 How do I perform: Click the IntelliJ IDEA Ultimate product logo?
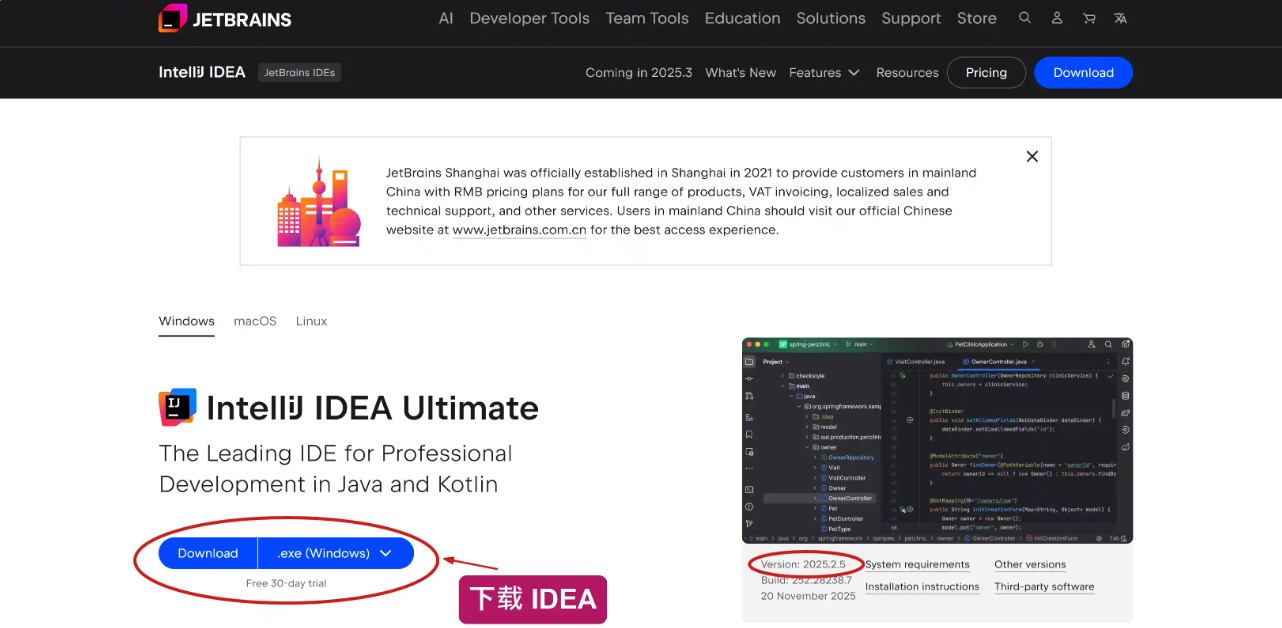178,408
